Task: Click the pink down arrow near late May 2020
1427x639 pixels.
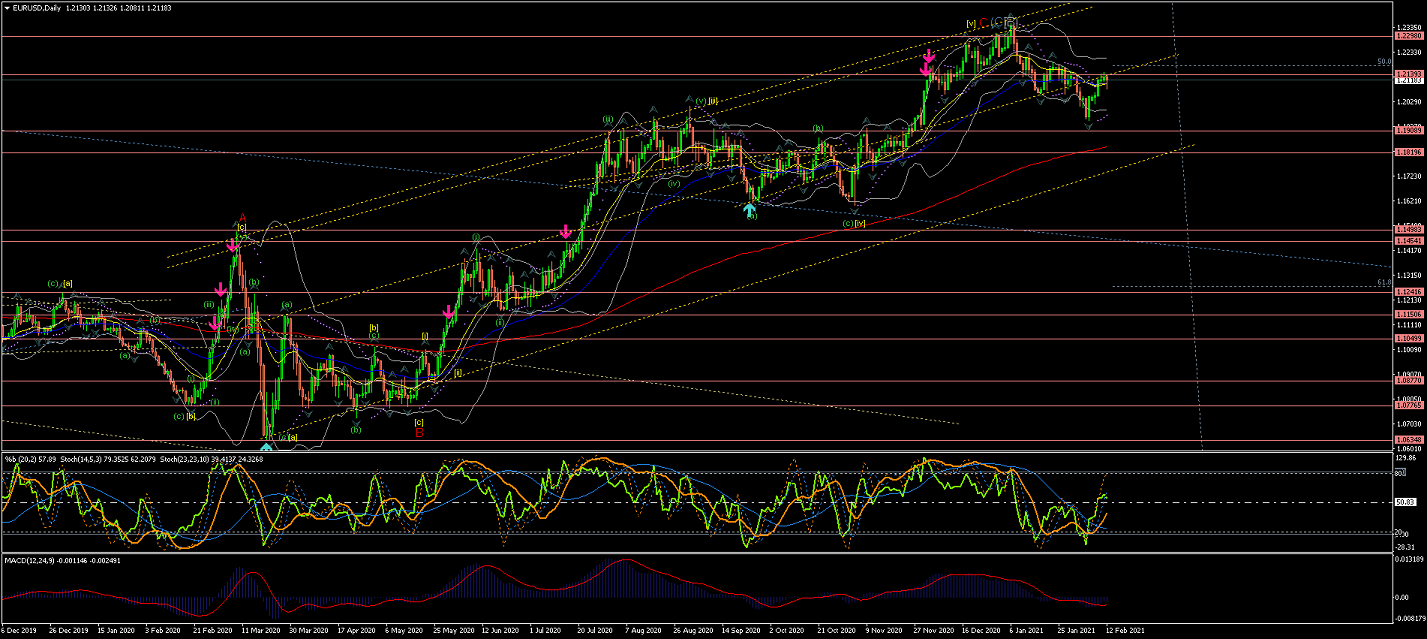Action: [450, 314]
